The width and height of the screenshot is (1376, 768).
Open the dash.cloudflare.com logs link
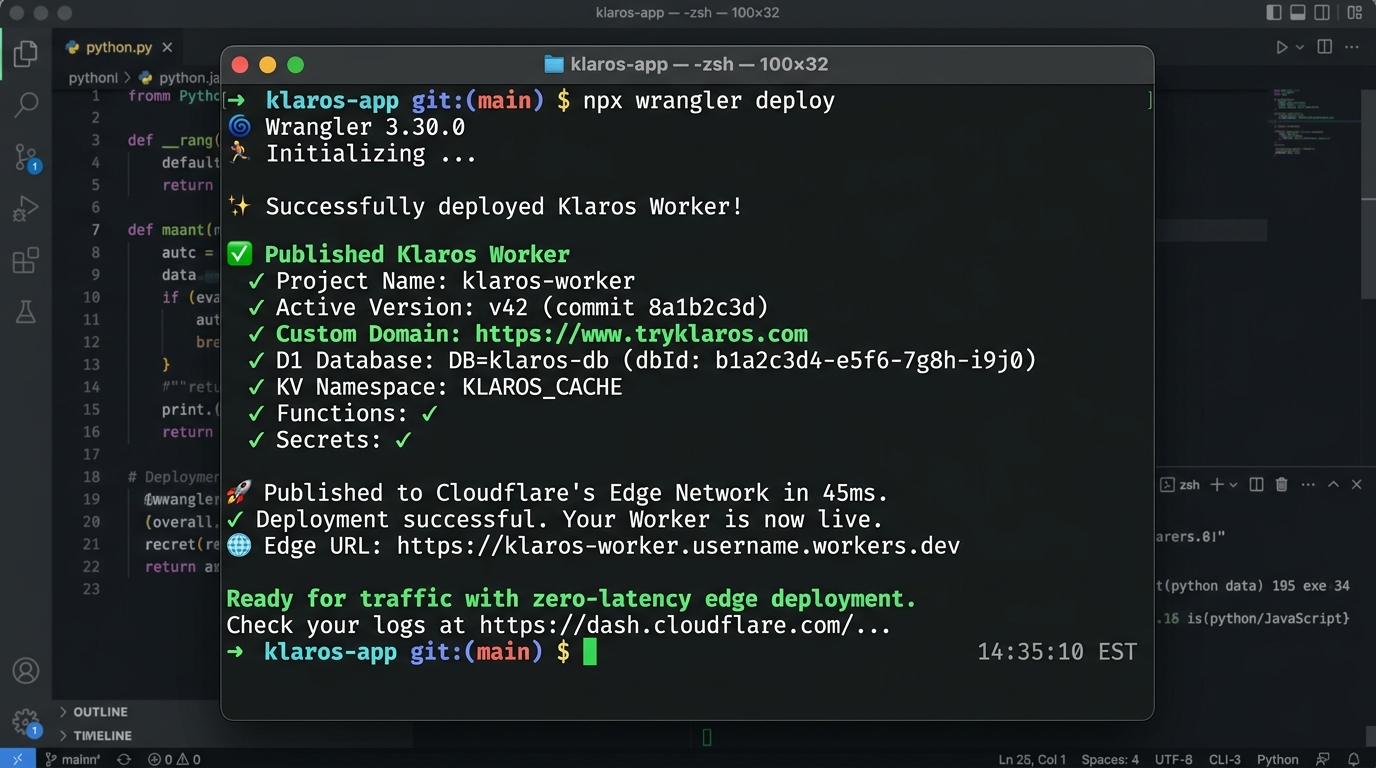point(685,625)
